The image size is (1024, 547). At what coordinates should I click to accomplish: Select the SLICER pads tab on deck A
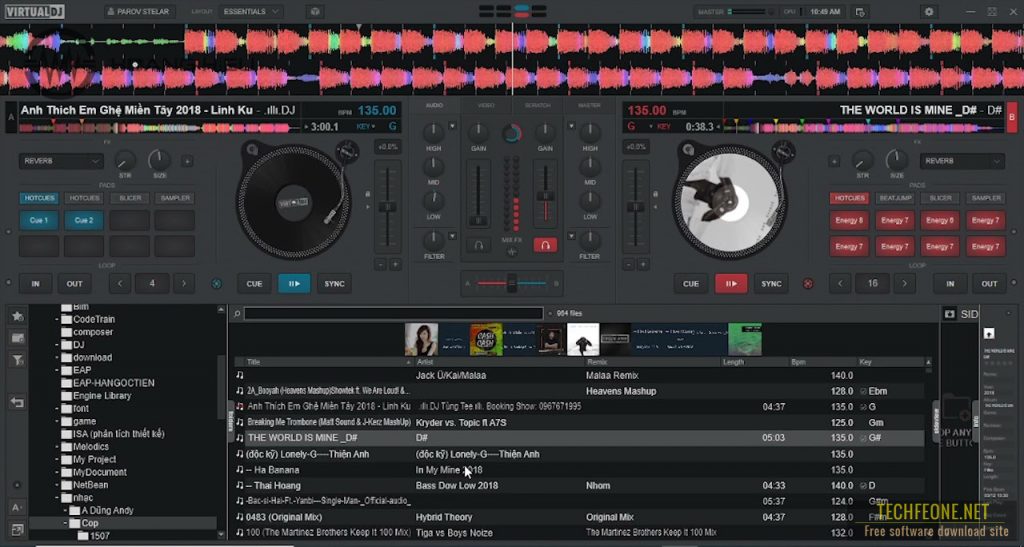pyautogui.click(x=130, y=198)
